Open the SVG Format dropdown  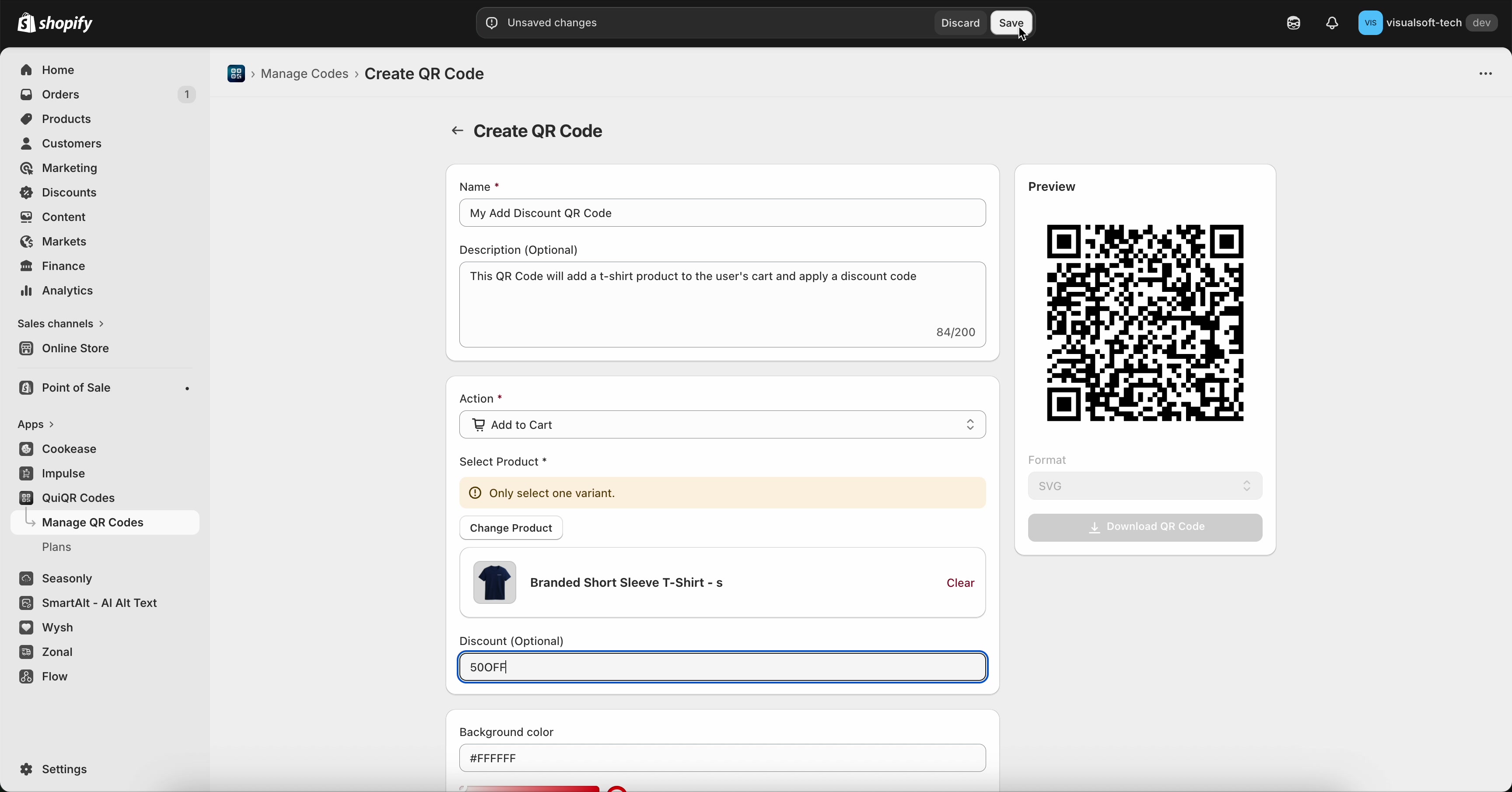(x=1144, y=486)
